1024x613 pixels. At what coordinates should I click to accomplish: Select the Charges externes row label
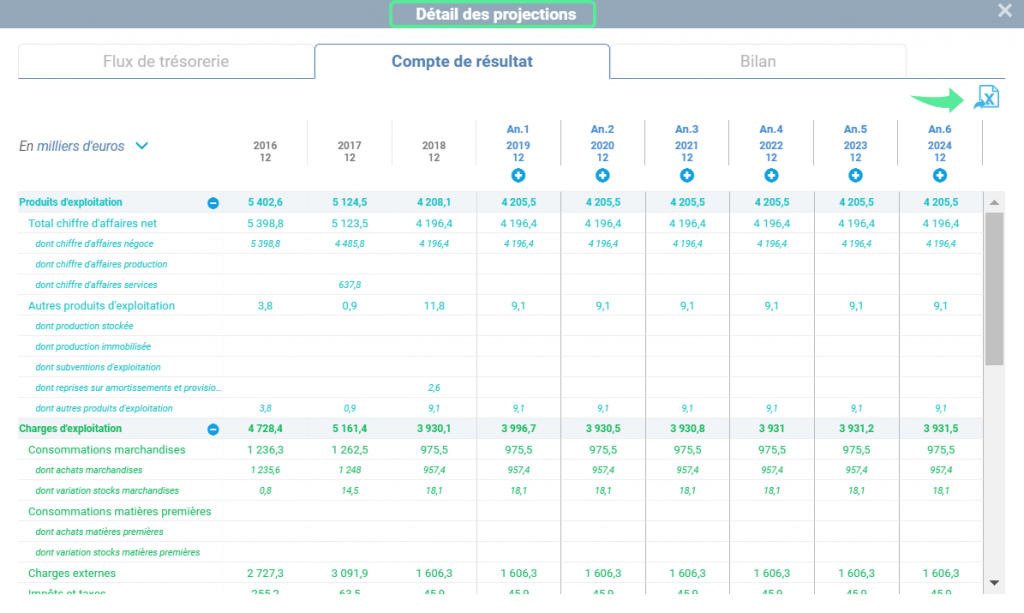[x=72, y=573]
